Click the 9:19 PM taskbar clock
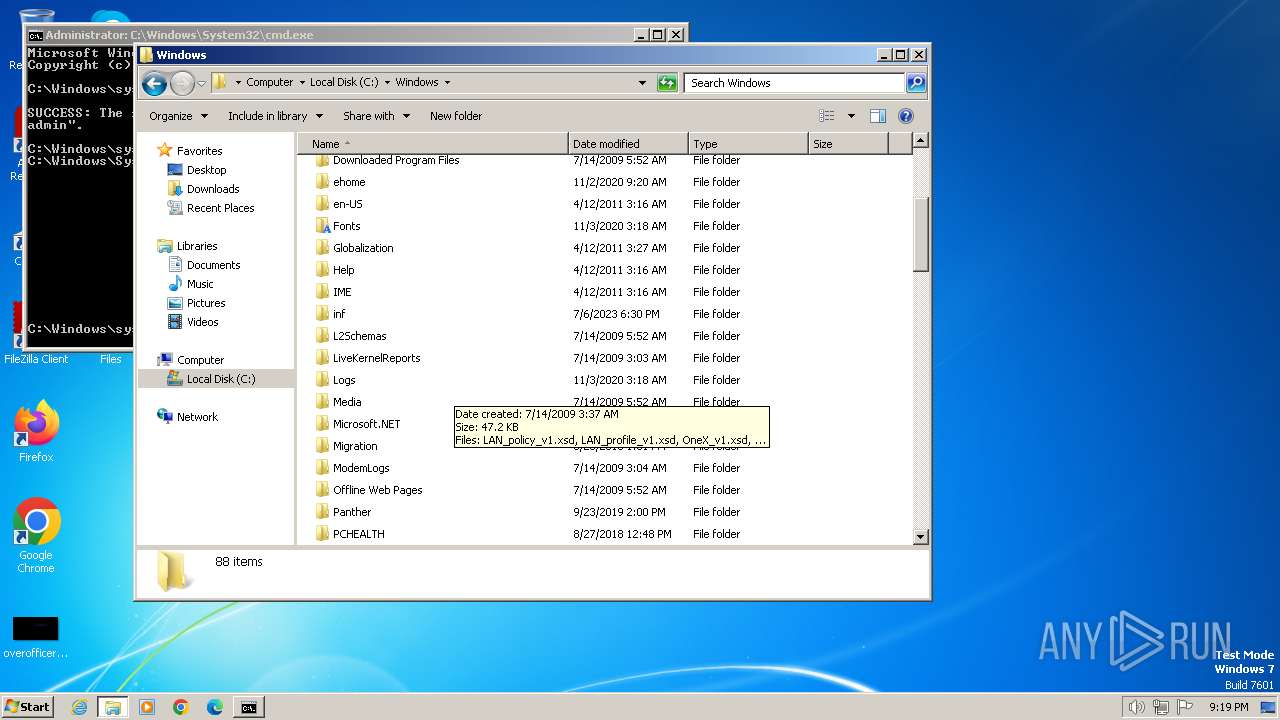Screen dimensions: 1280x720 tap(1228, 707)
